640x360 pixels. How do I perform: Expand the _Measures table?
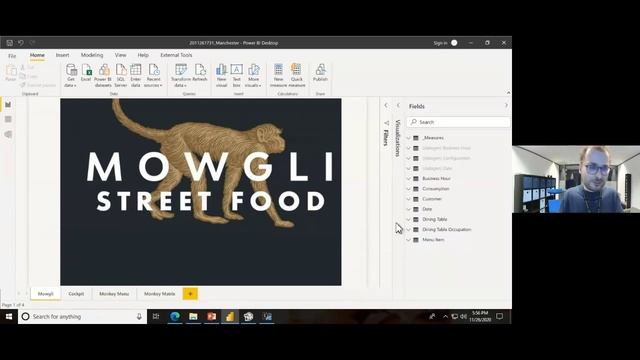click(409, 138)
